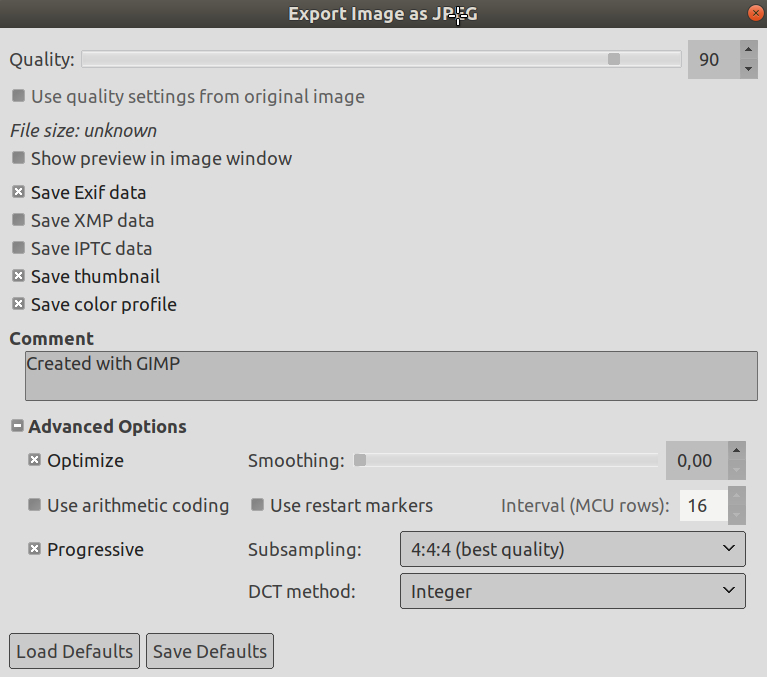Screen dimensions: 767x677
Task: Close the Export Image as JPEG dialog
Action: [756, 13]
